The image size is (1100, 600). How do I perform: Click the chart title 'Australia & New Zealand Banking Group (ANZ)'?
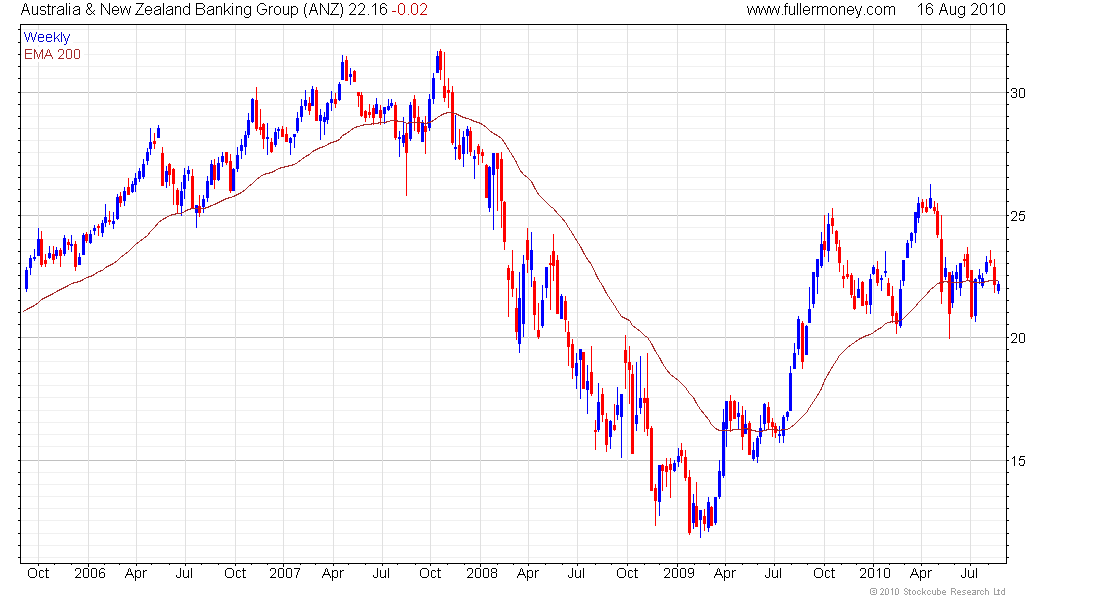click(x=182, y=10)
